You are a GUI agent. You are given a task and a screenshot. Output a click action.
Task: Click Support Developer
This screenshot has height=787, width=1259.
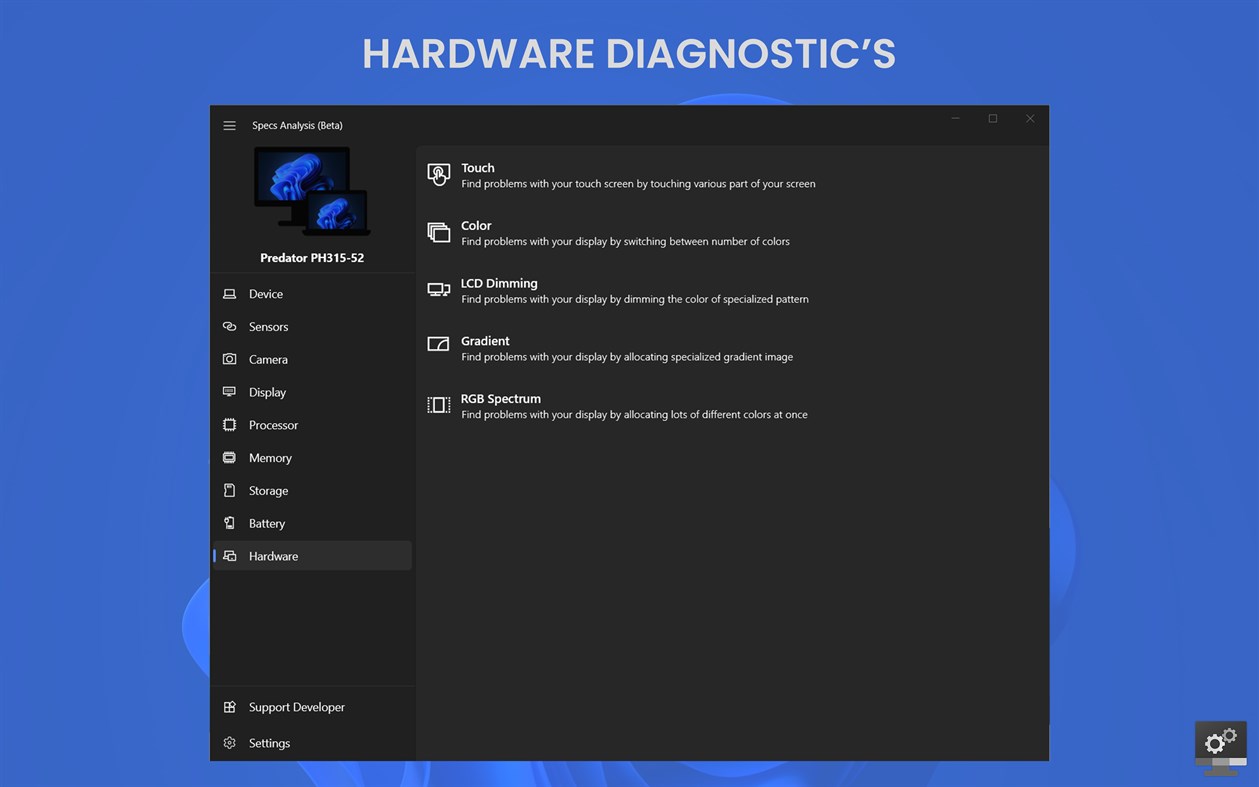[x=296, y=707]
